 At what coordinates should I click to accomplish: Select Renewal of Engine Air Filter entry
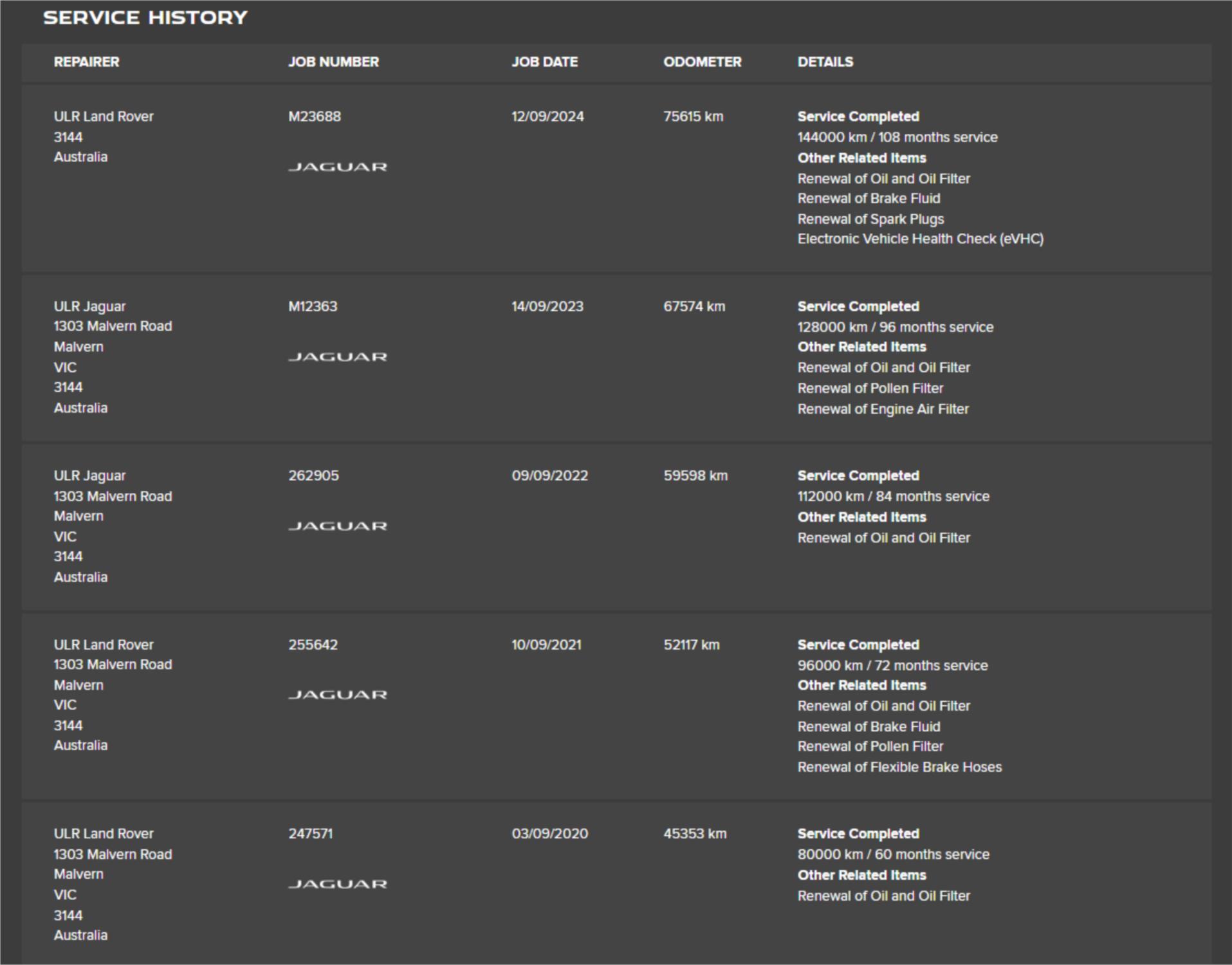point(883,409)
